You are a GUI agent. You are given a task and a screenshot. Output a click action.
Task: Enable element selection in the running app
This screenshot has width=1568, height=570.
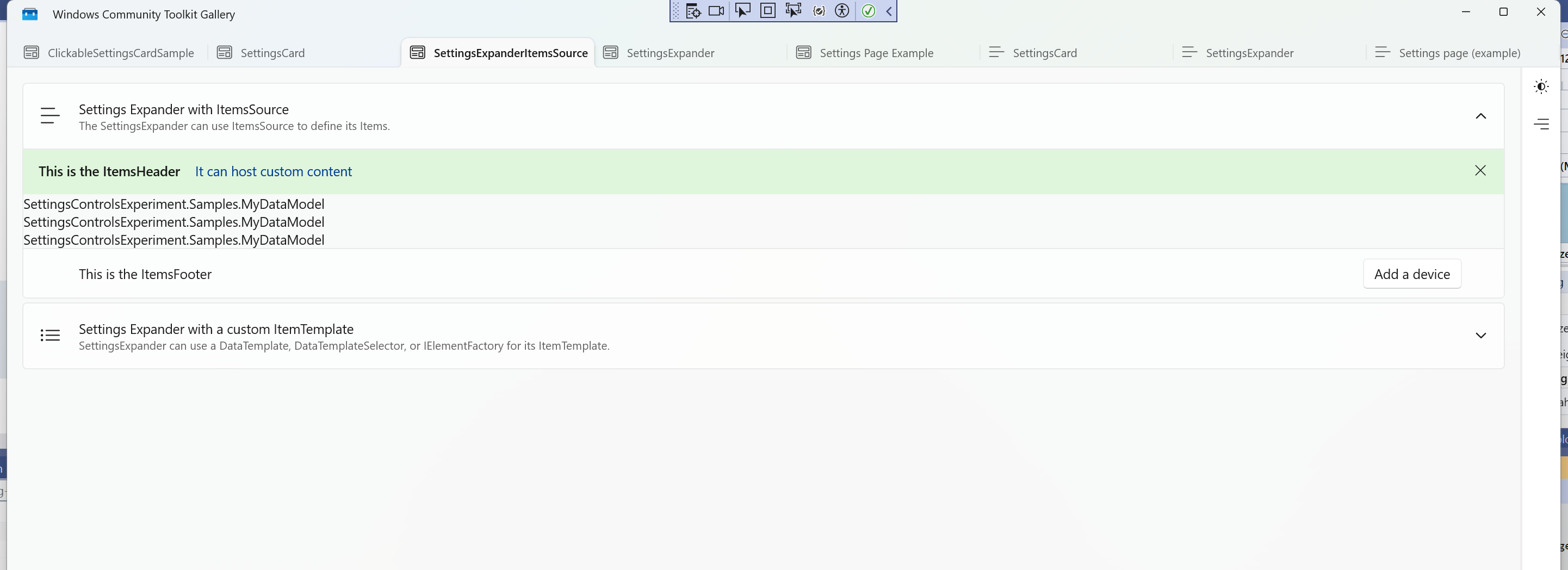[x=742, y=11]
